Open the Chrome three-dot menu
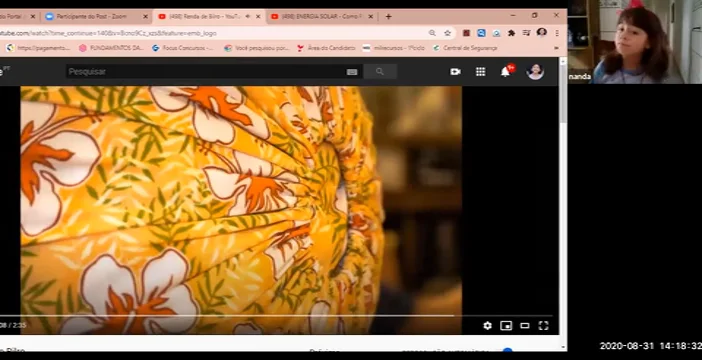 pyautogui.click(x=557, y=33)
